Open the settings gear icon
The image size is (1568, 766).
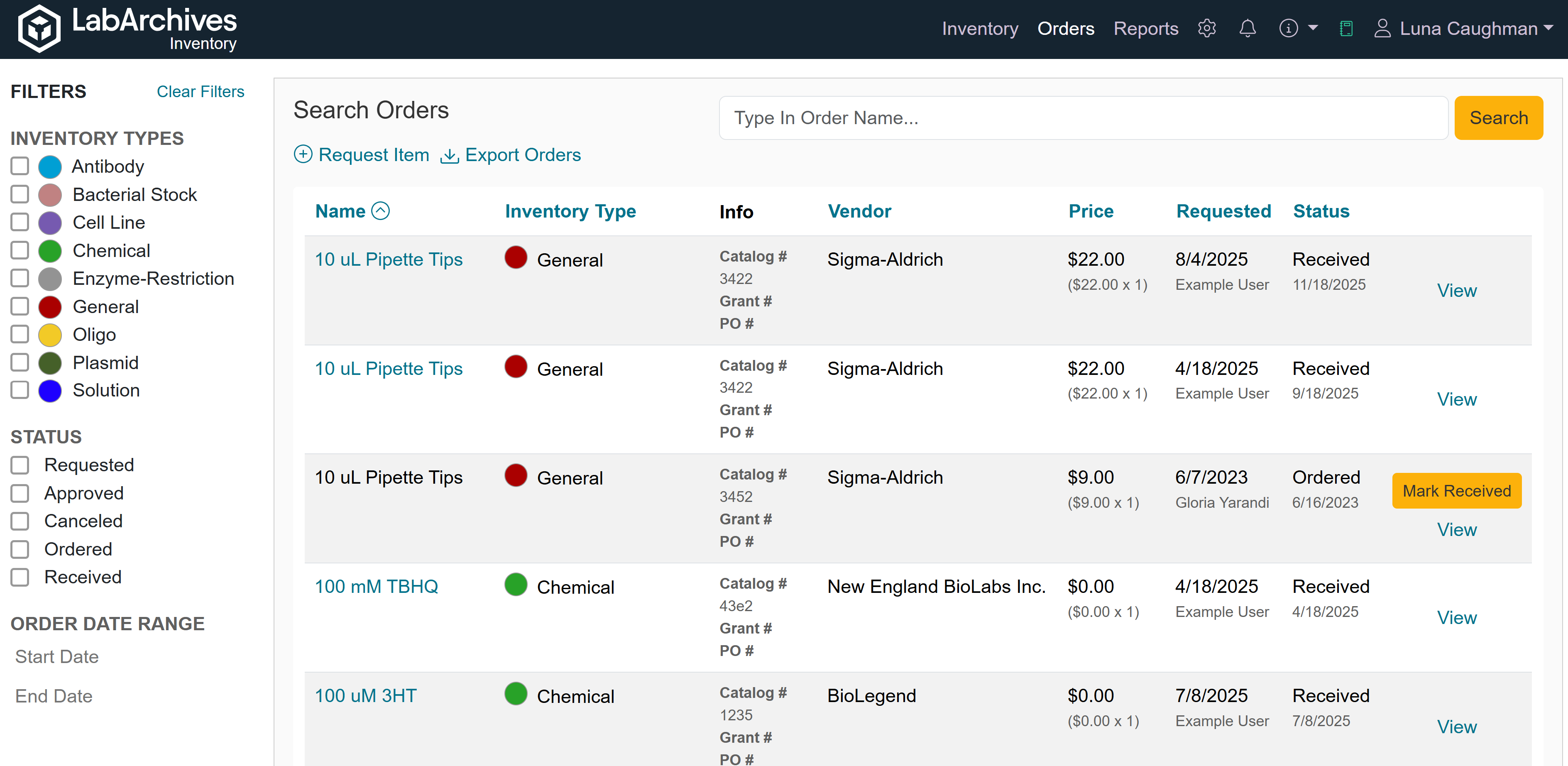[x=1206, y=29]
